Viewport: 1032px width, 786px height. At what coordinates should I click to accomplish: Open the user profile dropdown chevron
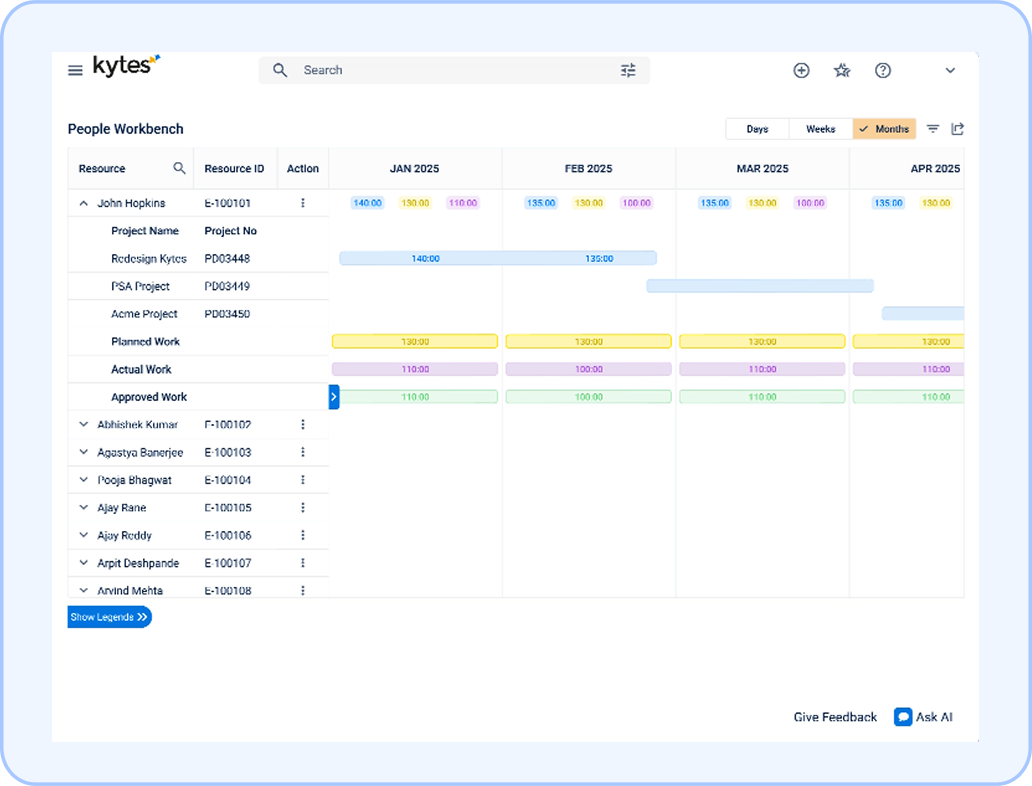coord(950,70)
